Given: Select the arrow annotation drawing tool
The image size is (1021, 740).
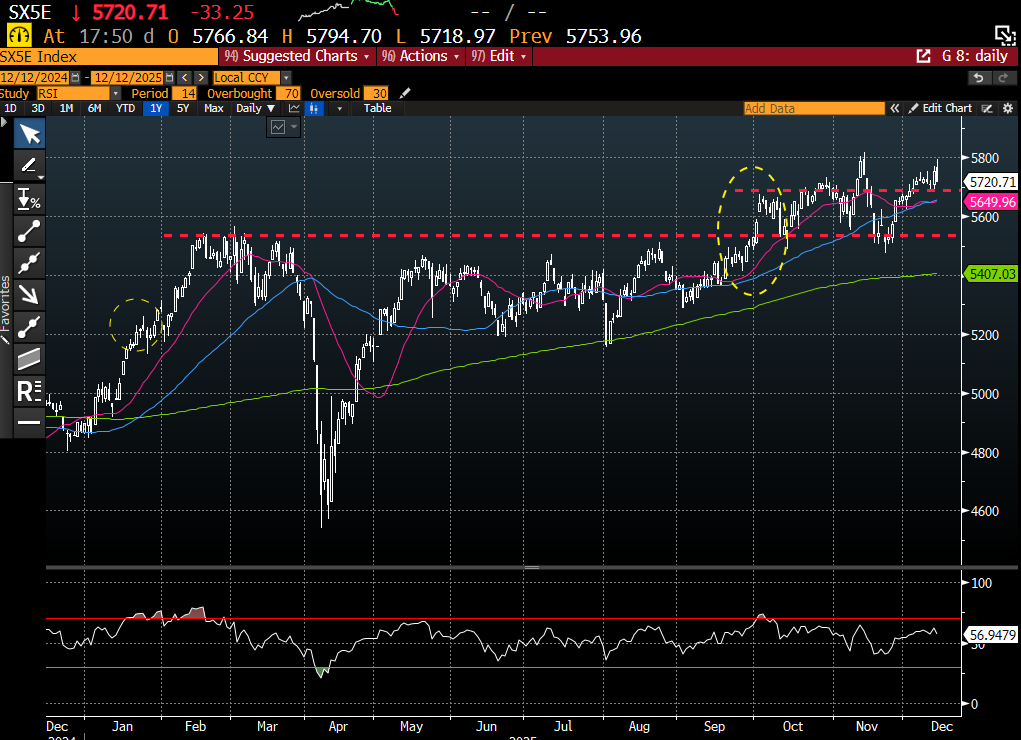Looking at the screenshot, I should pos(29,294).
